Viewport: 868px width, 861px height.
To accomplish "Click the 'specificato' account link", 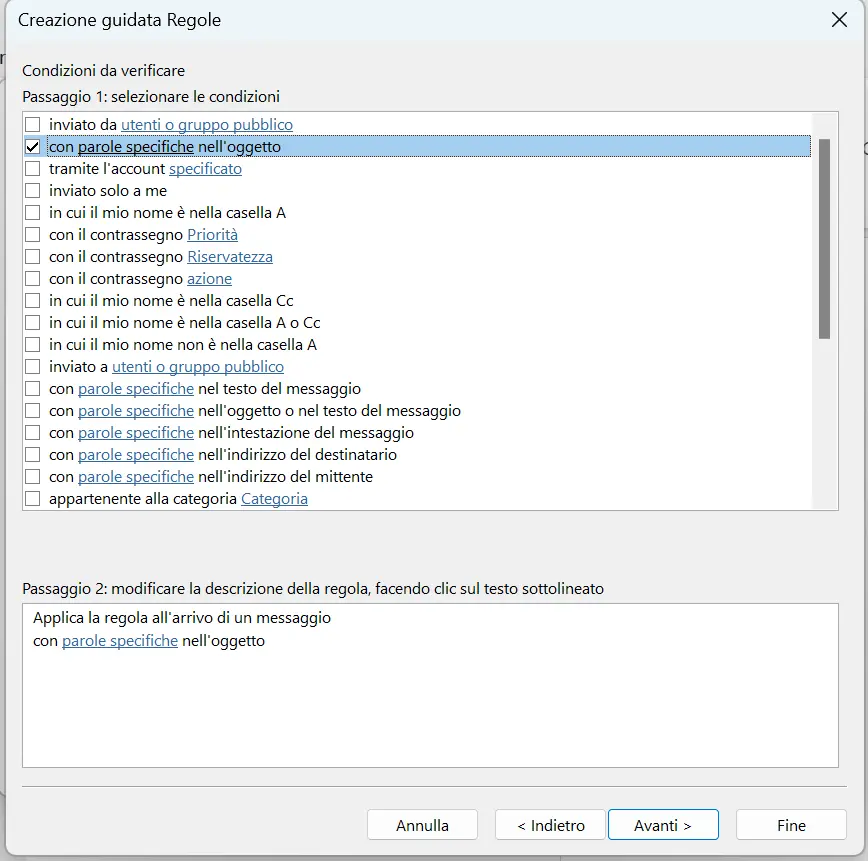I will (x=205, y=169).
